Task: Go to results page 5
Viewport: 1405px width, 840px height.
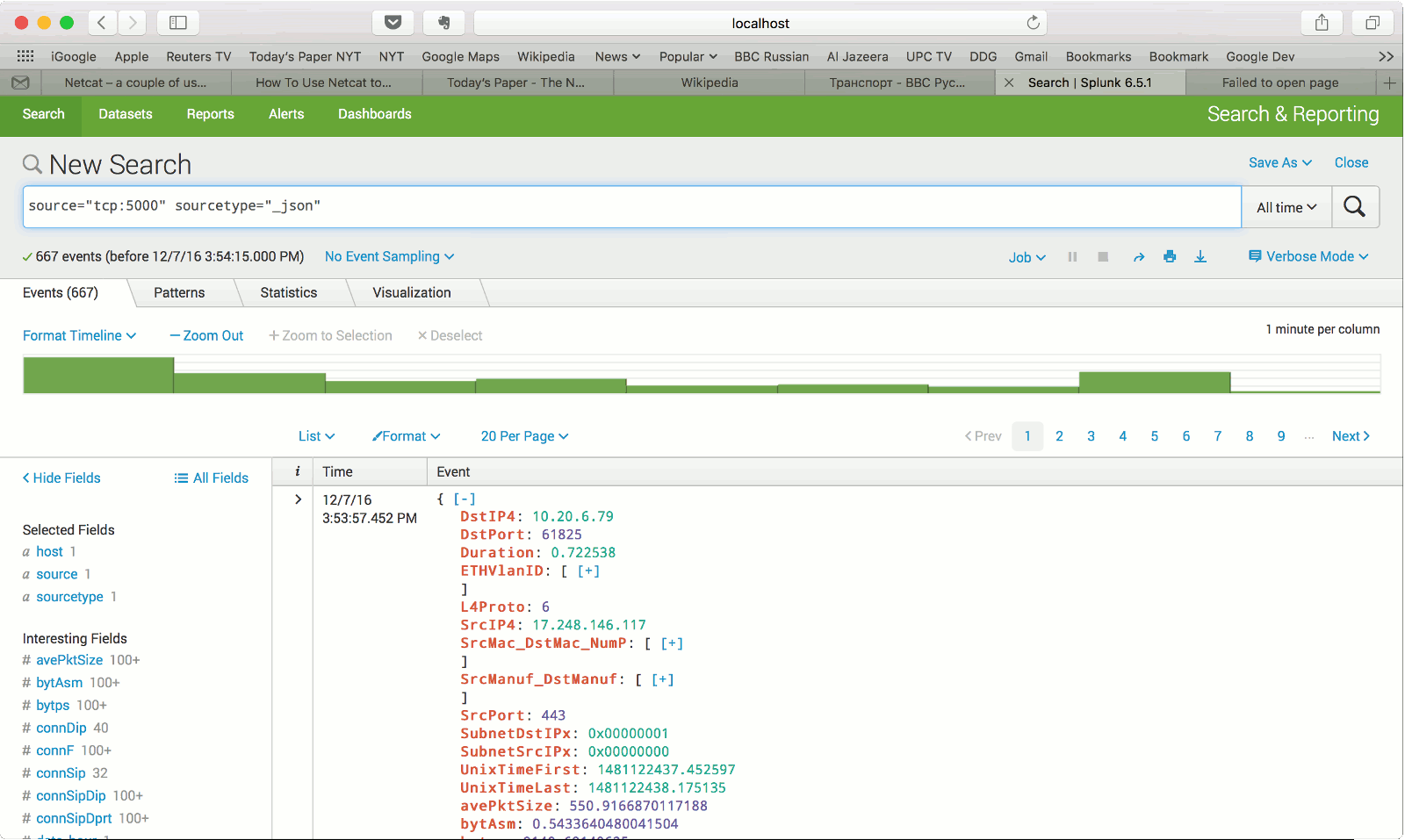Action: [1155, 436]
